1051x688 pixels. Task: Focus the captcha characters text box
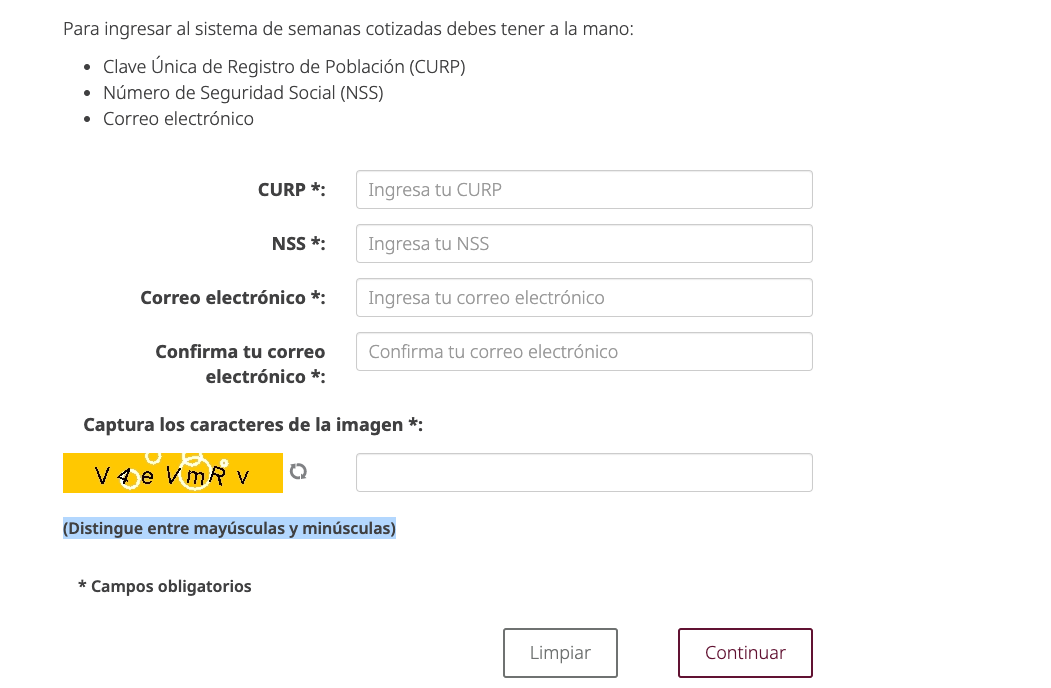click(x=584, y=473)
